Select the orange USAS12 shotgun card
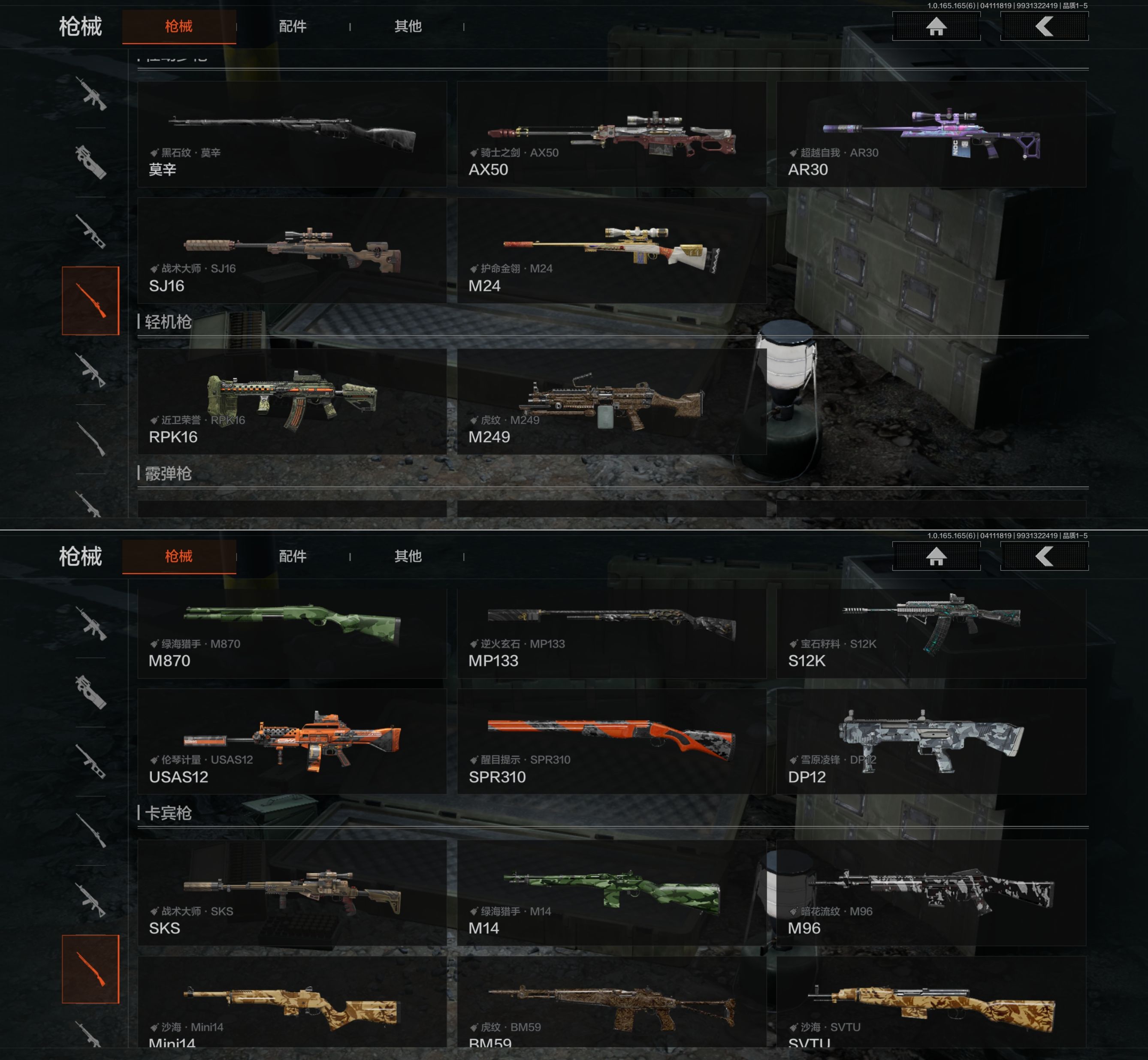Screen dimensions: 1148x1060 (292, 741)
